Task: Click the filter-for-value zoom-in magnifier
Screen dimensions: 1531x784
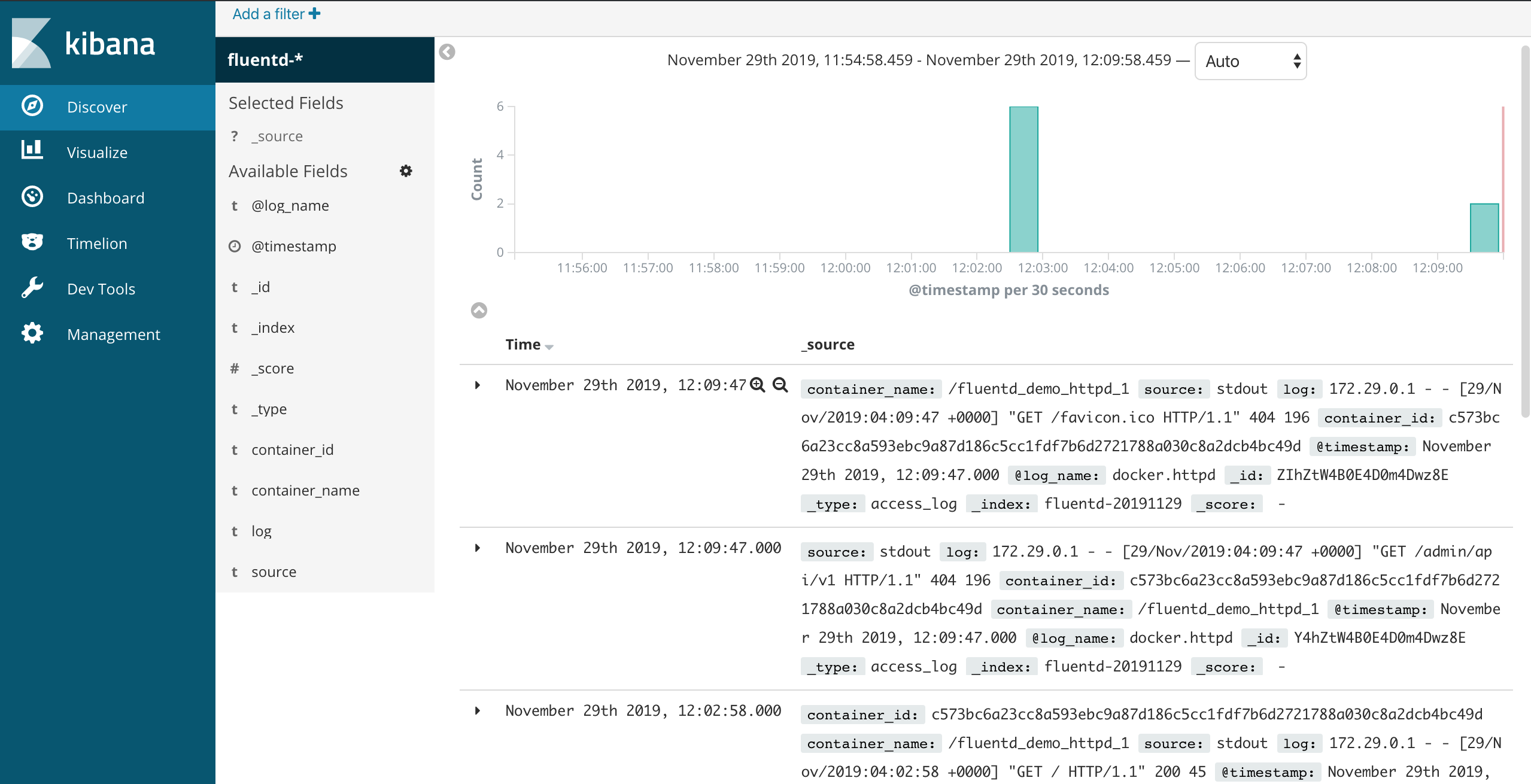Action: (x=758, y=385)
